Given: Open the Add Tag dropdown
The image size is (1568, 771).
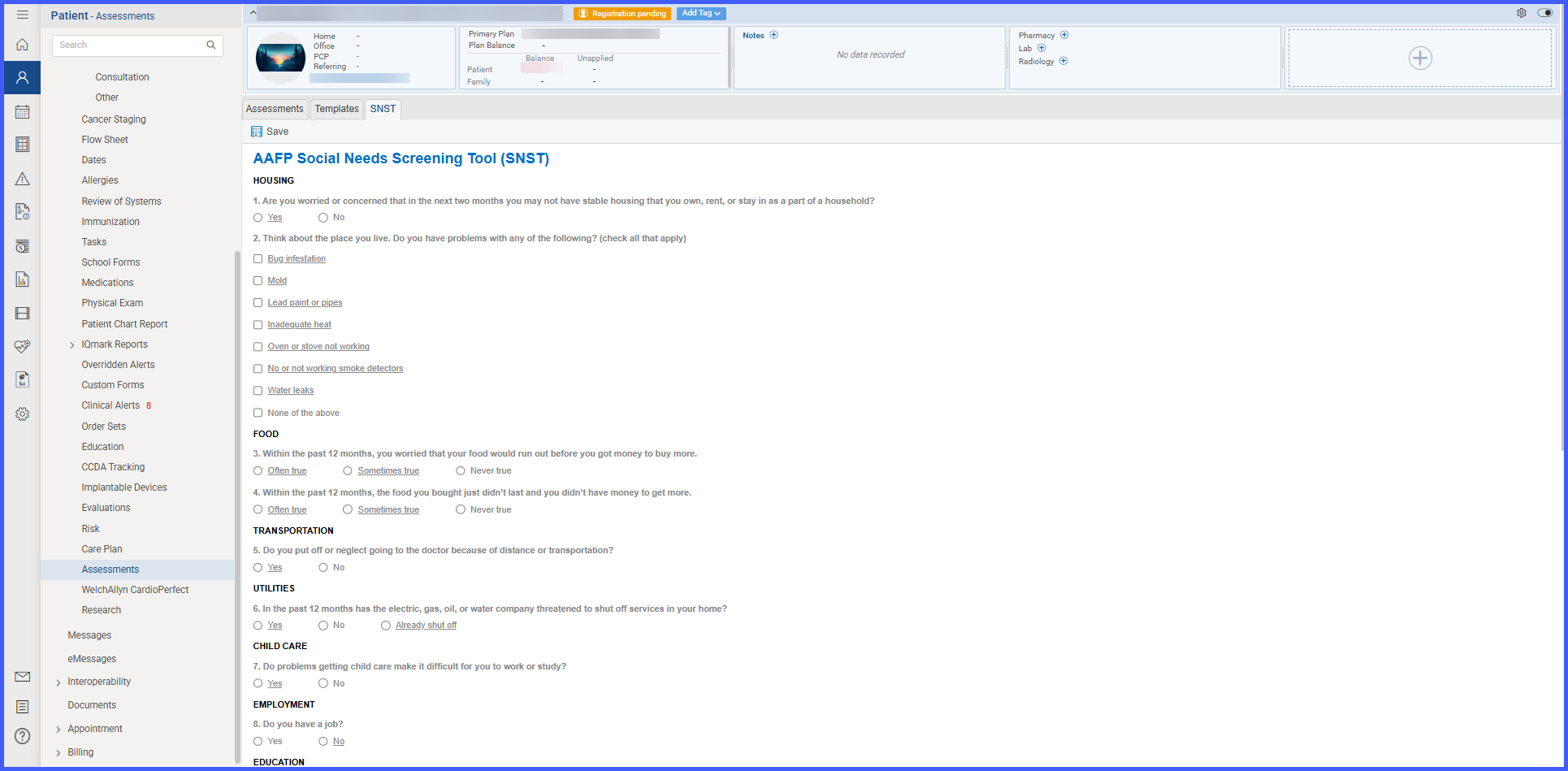Looking at the screenshot, I should click(700, 13).
